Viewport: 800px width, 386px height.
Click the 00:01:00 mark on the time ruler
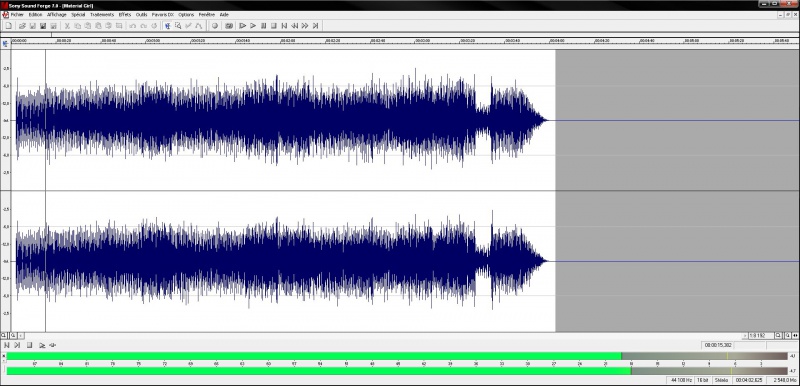point(153,41)
